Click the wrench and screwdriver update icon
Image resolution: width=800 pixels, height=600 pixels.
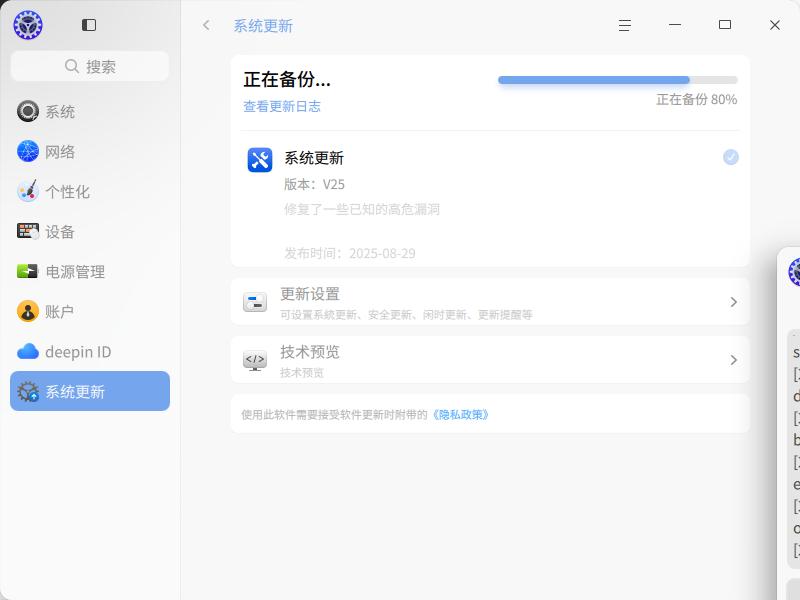260,160
